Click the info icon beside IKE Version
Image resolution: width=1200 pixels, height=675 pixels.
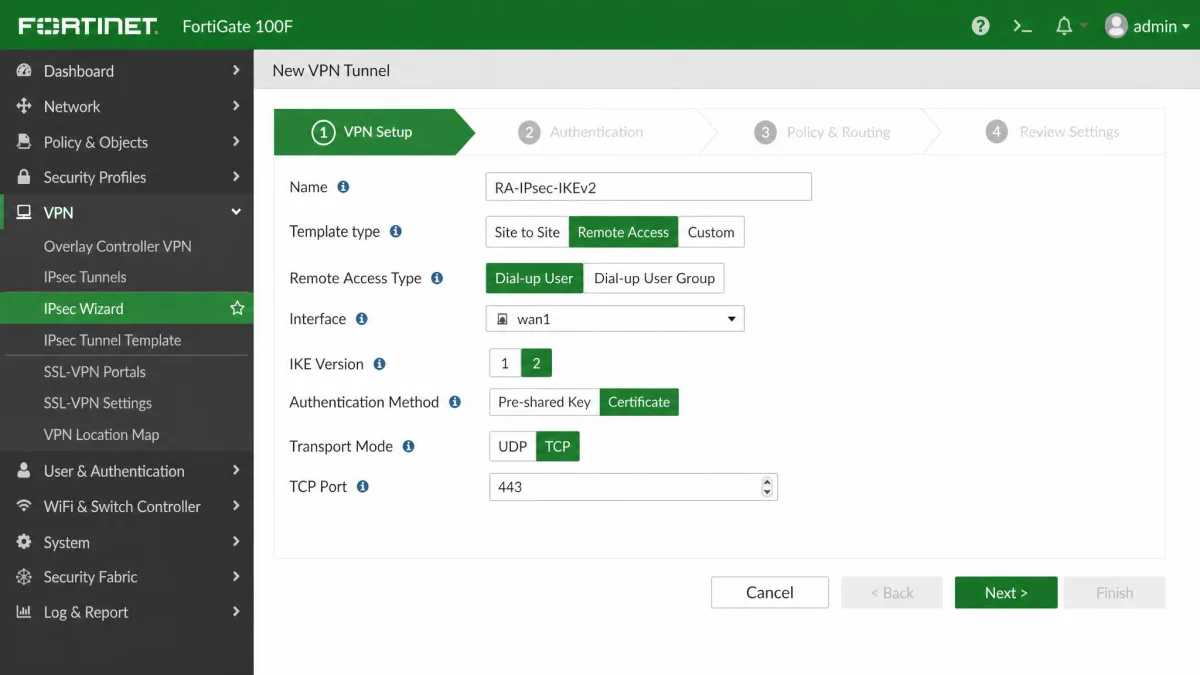[379, 364]
